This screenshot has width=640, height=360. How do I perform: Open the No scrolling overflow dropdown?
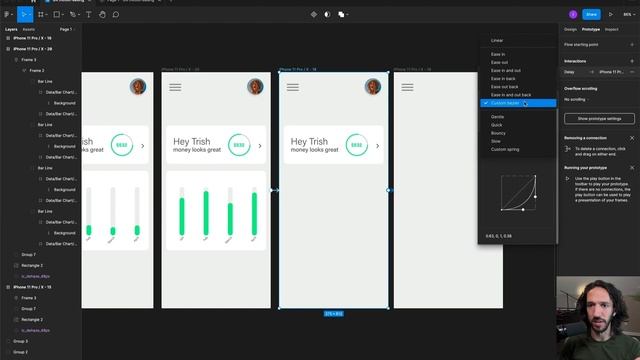576,100
